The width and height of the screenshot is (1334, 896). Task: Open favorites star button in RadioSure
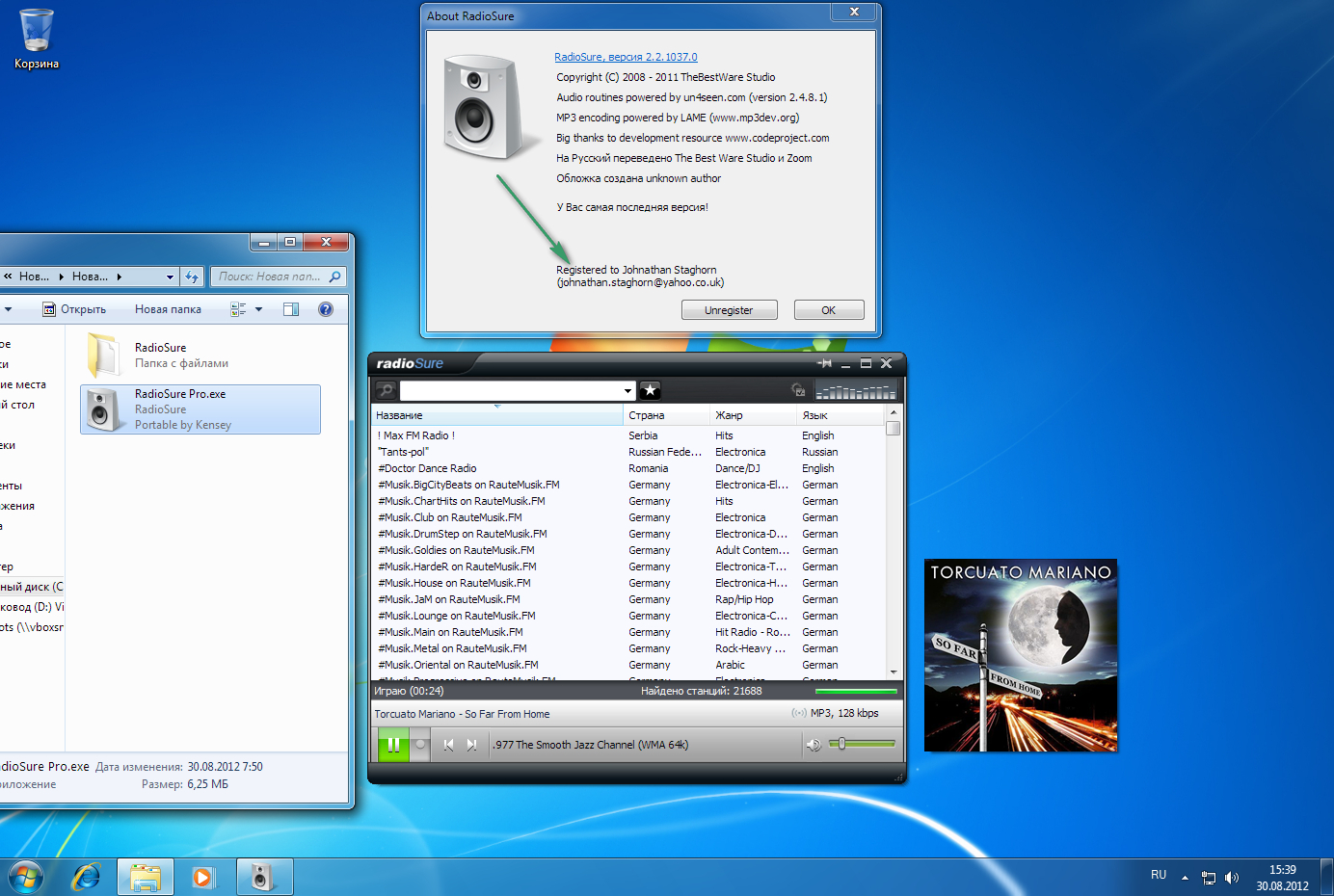tap(651, 390)
